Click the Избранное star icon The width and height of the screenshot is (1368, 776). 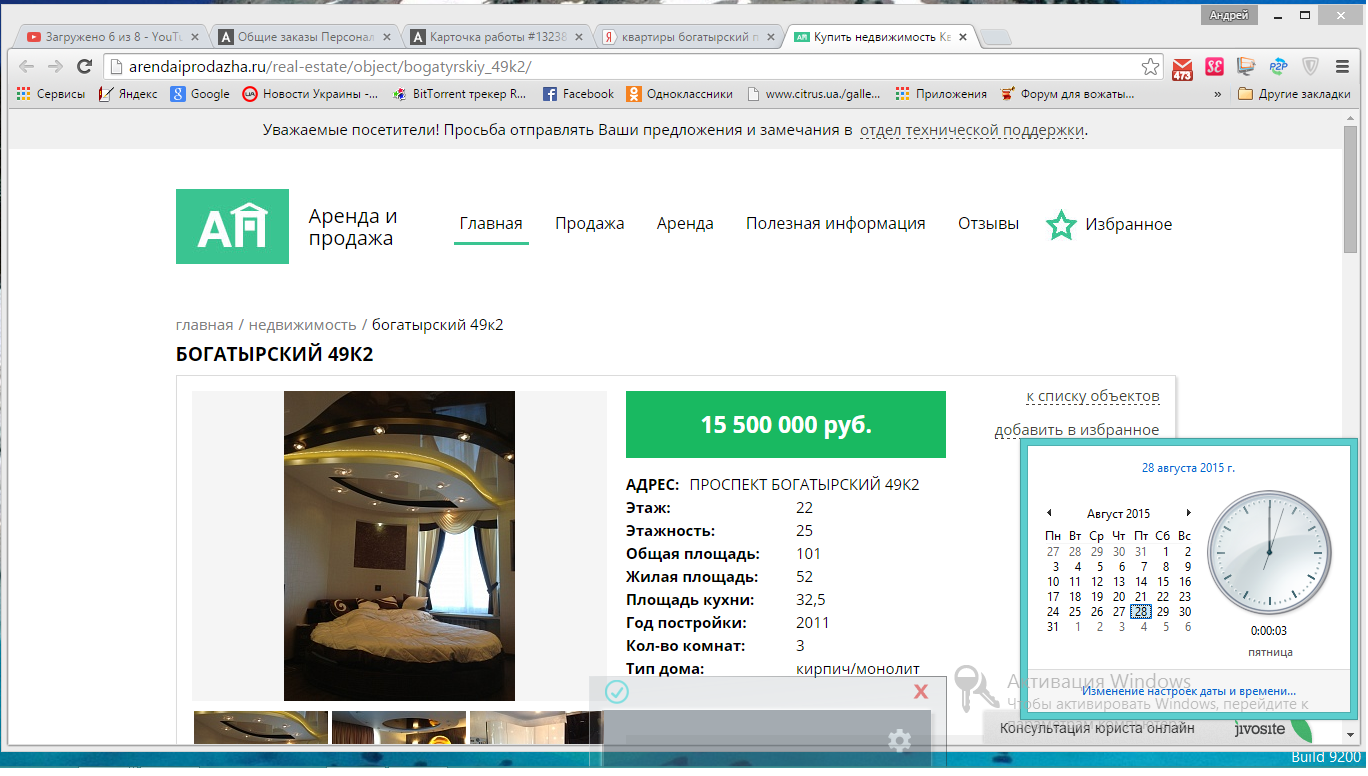tap(1061, 225)
